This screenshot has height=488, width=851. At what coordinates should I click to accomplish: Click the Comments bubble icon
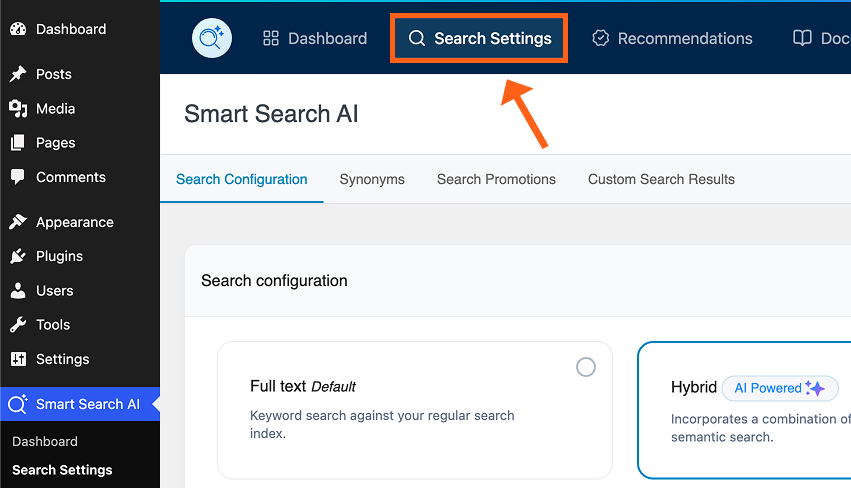click(18, 177)
